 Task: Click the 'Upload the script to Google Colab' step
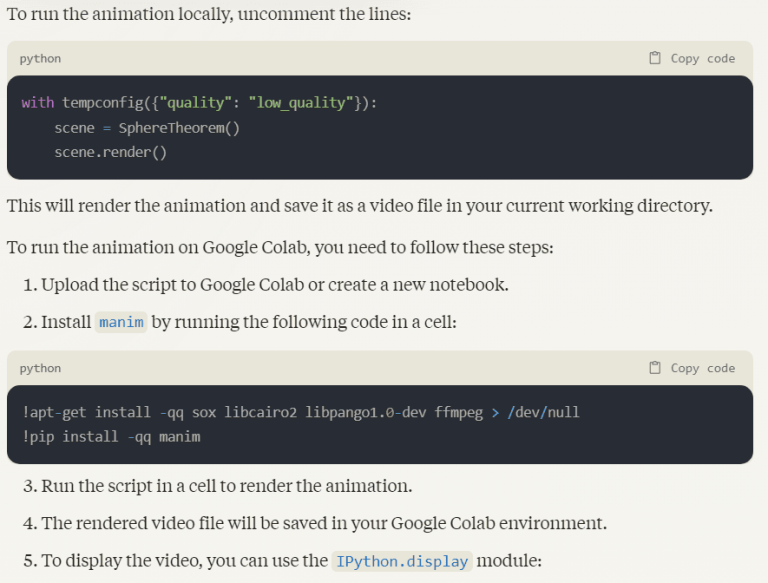click(x=274, y=285)
